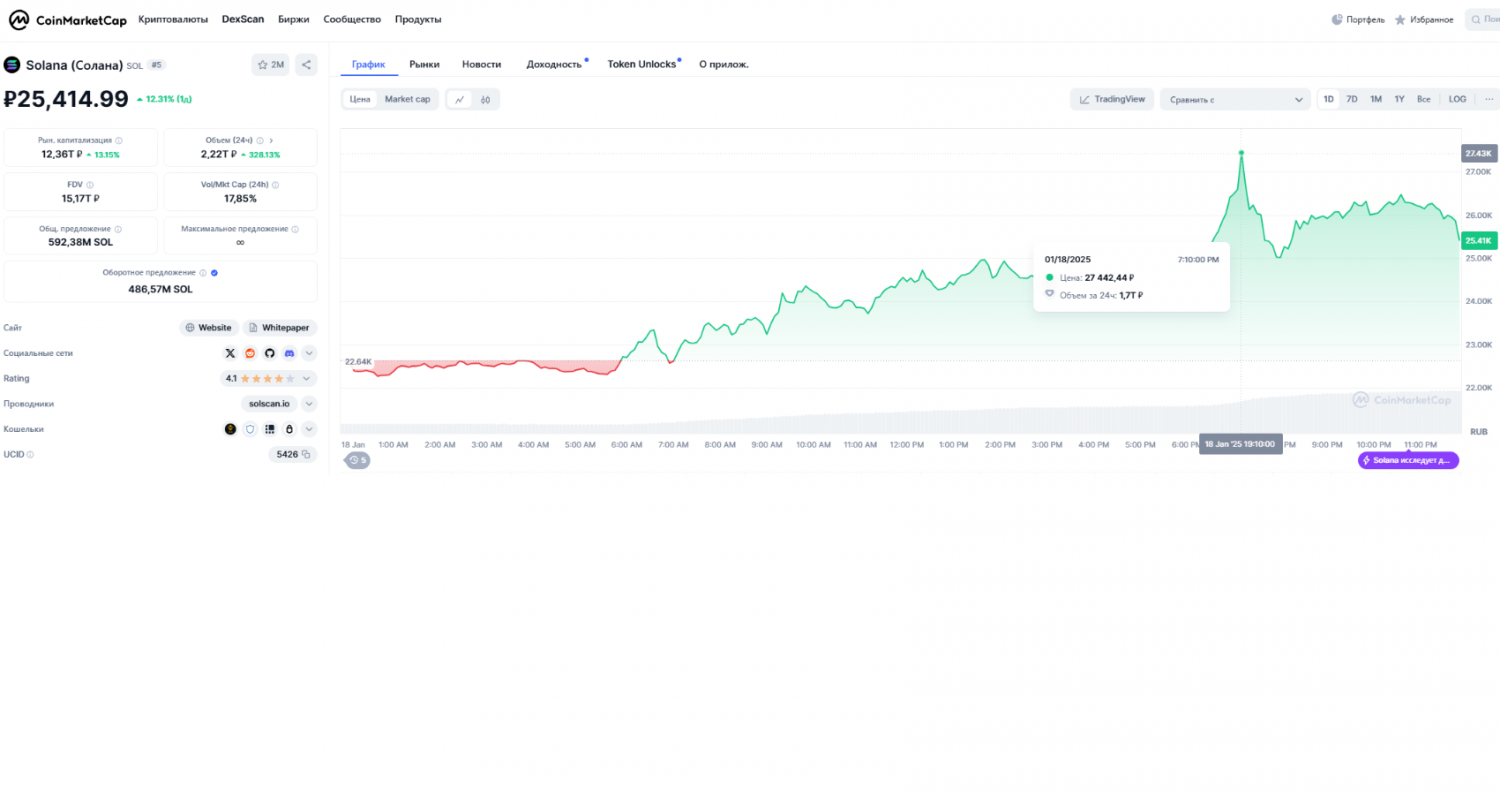This screenshot has height=795, width=1500.
Task: Open the 'Сравнить с' compare dropdown
Action: (x=1235, y=99)
